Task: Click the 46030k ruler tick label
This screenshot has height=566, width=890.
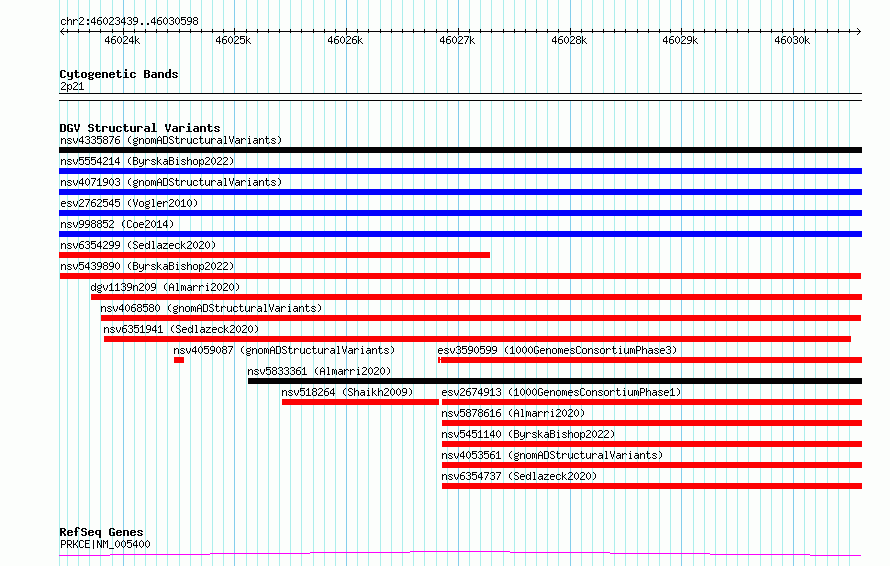Action: 792,40
